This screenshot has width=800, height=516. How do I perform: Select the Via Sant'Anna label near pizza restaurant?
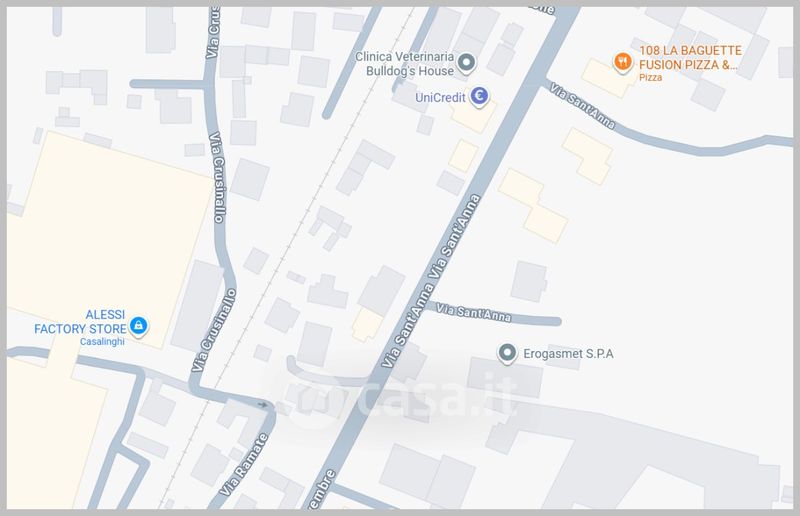coord(582,106)
